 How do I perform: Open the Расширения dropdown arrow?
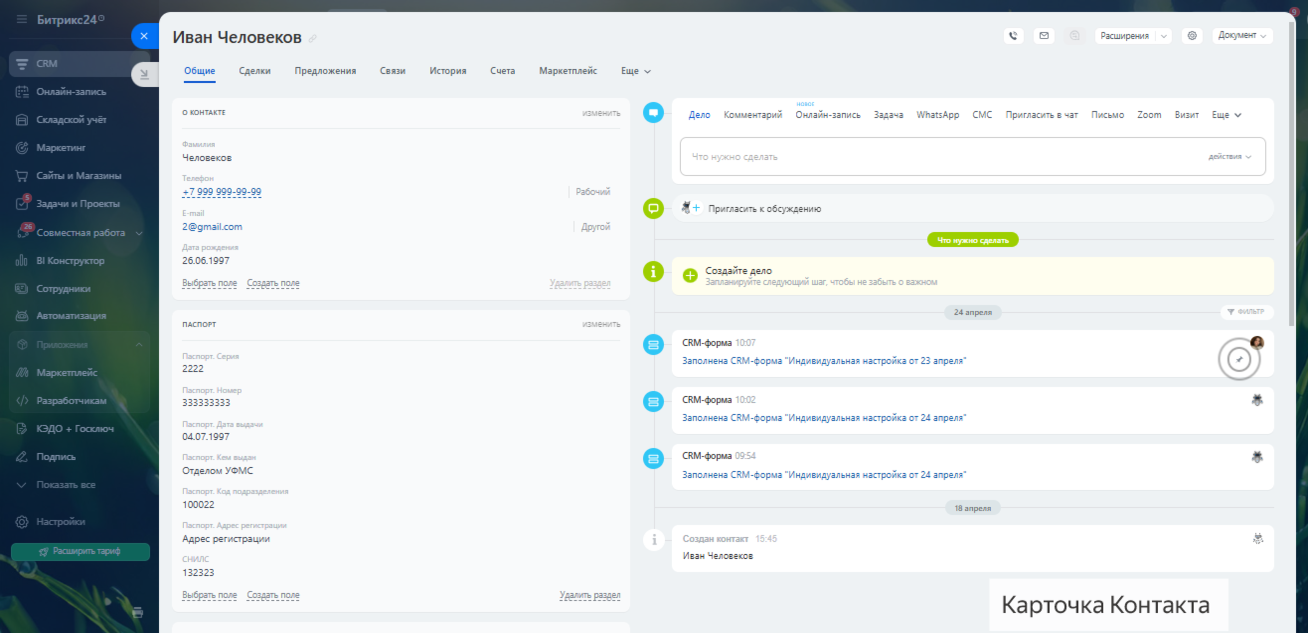[1164, 36]
